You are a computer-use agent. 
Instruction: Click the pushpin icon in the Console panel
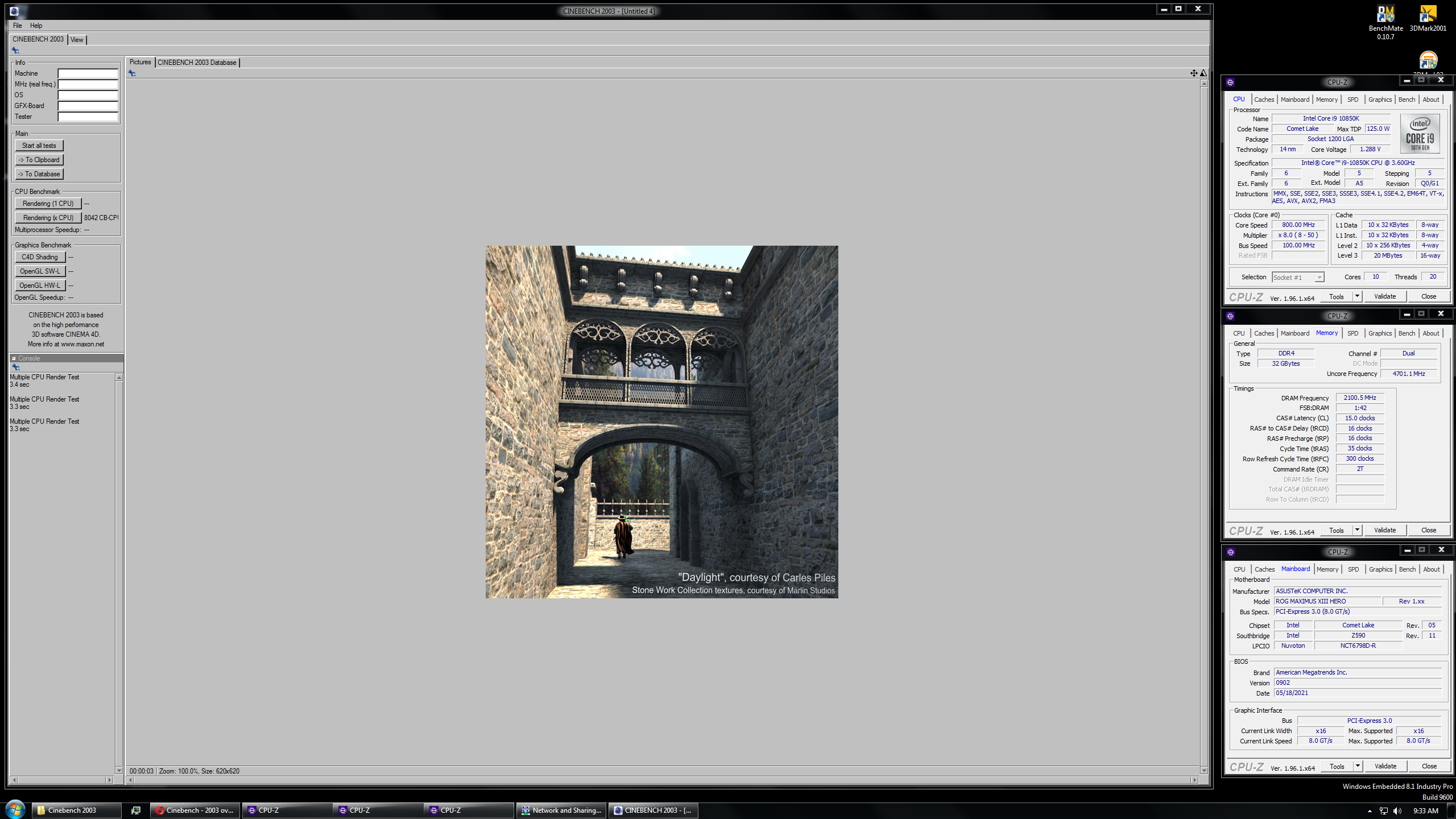pos(16,367)
